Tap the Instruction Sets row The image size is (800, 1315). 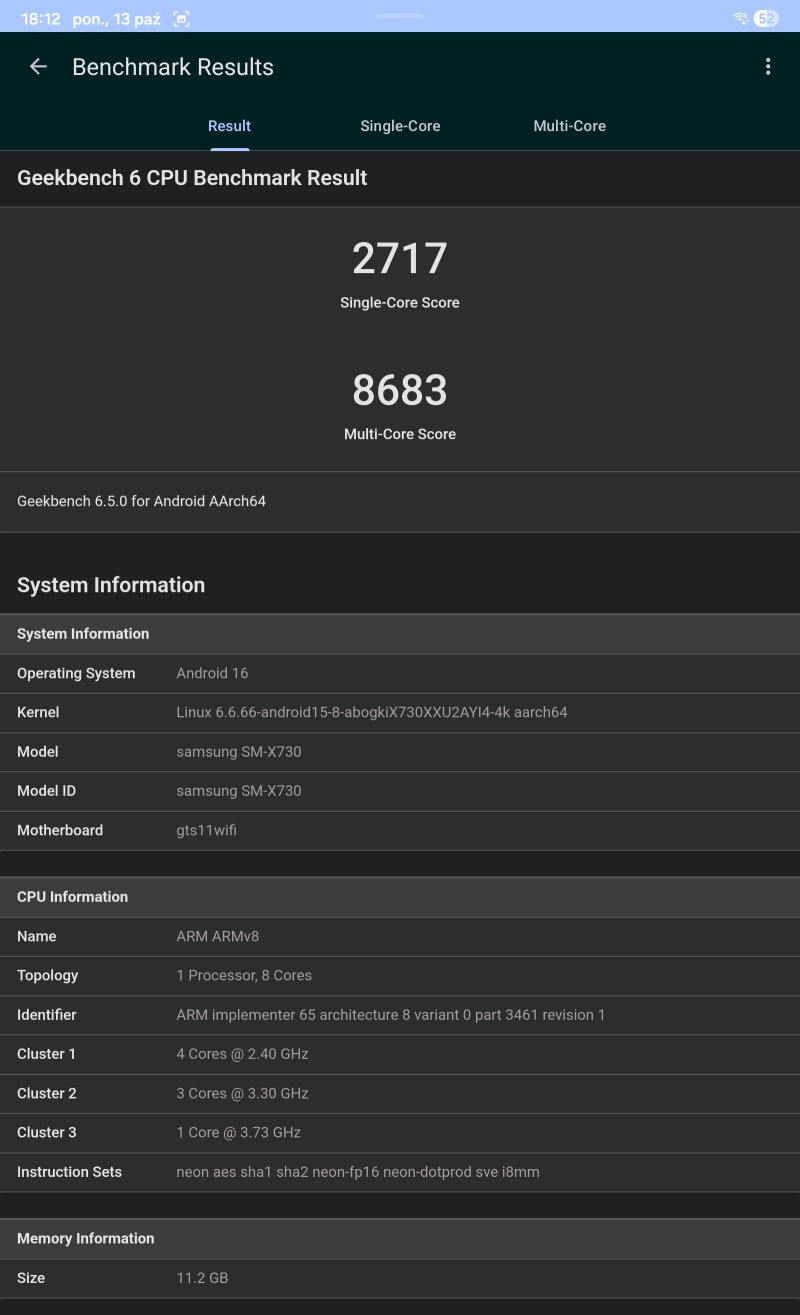click(400, 1172)
